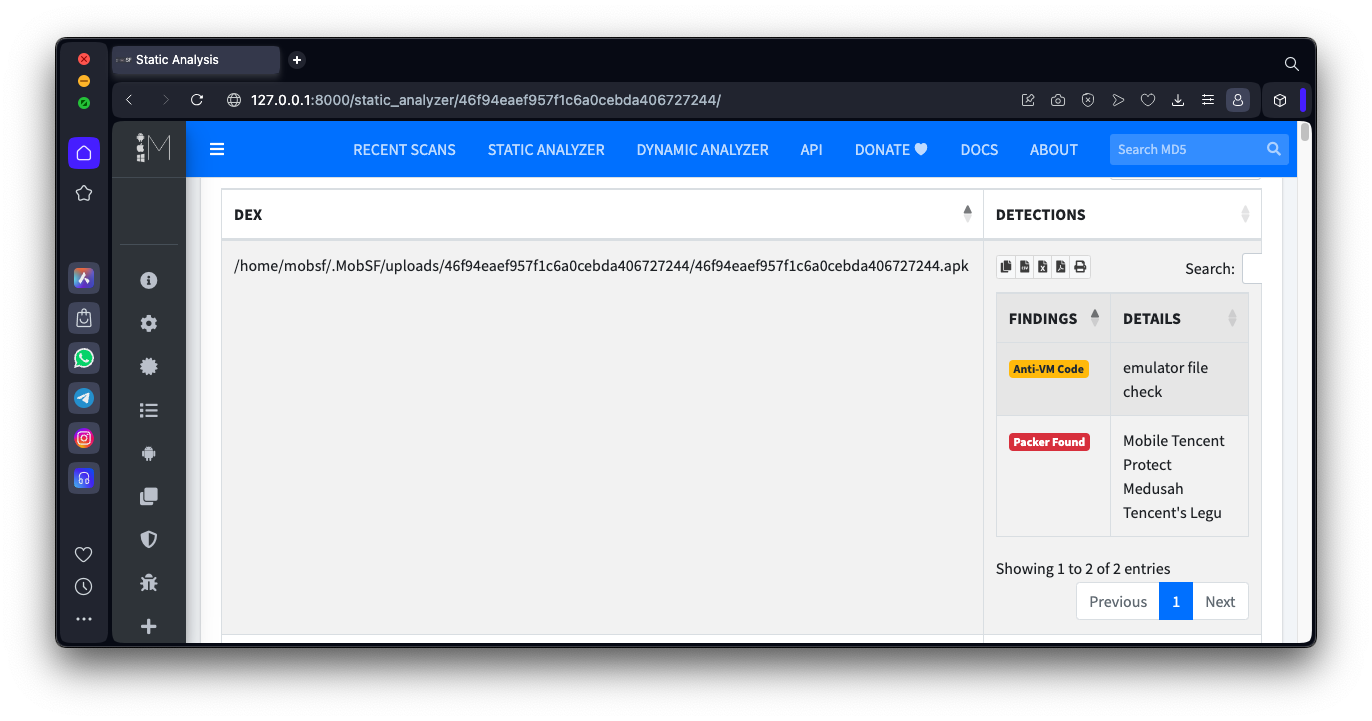Click the Search MD5 input field

[1186, 149]
